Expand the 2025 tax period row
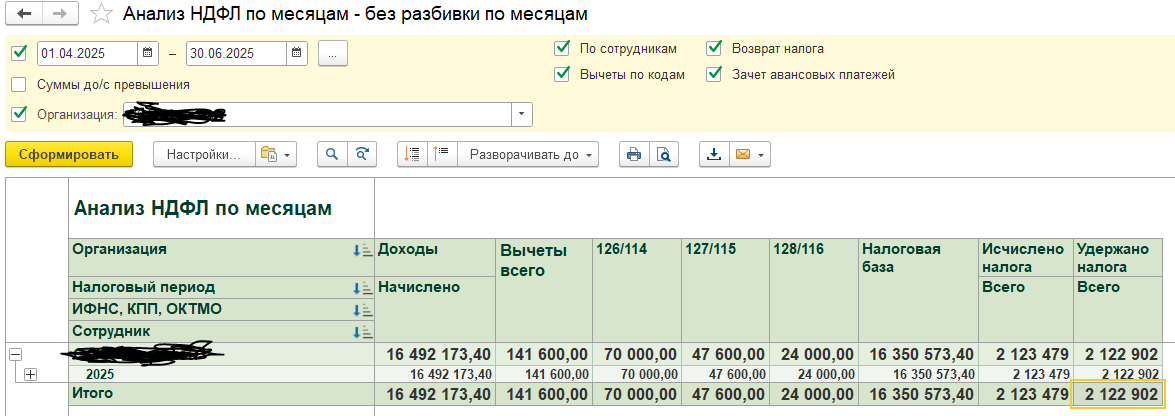 tap(30, 374)
